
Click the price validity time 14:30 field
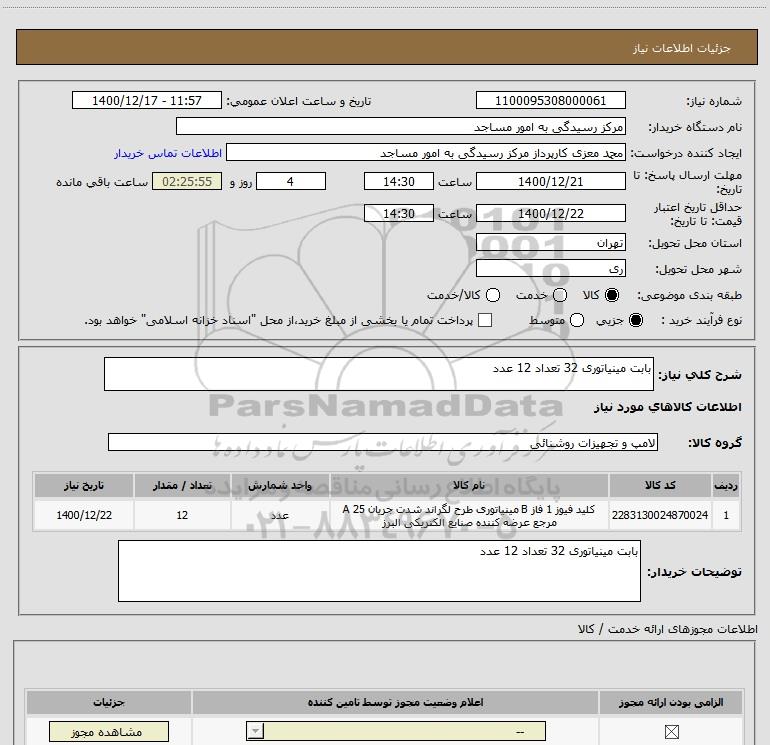point(399,214)
